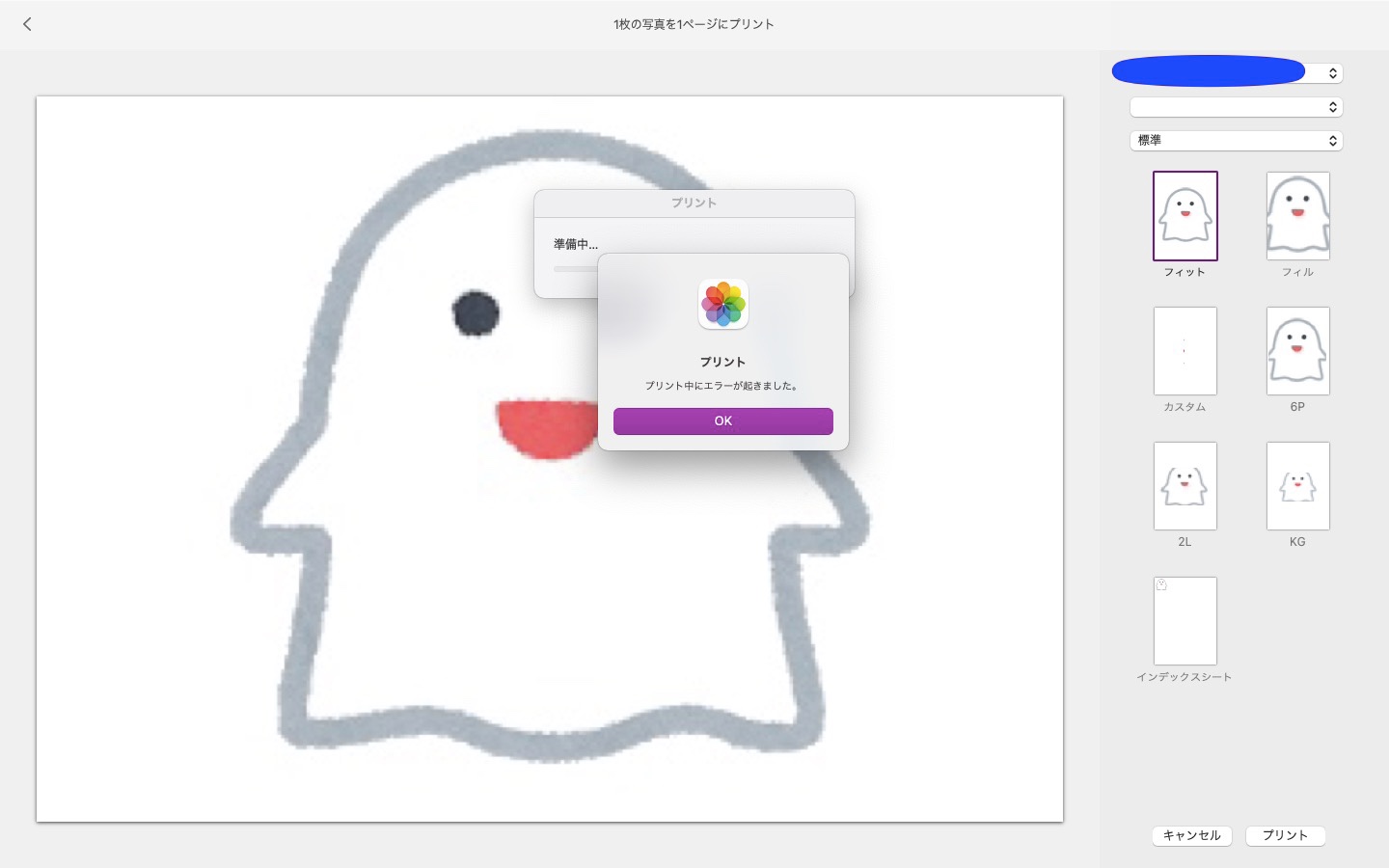Click the 1枚の写真を1ページにプリント header title

694,24
